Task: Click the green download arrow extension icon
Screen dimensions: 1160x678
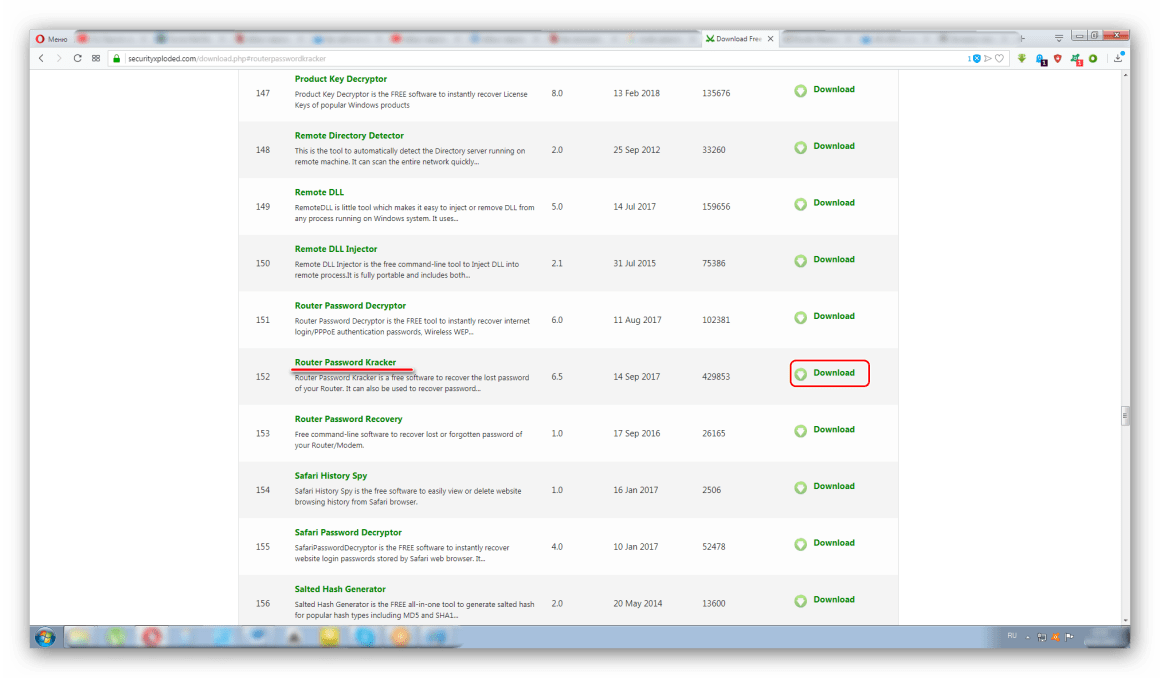Action: pos(1022,58)
